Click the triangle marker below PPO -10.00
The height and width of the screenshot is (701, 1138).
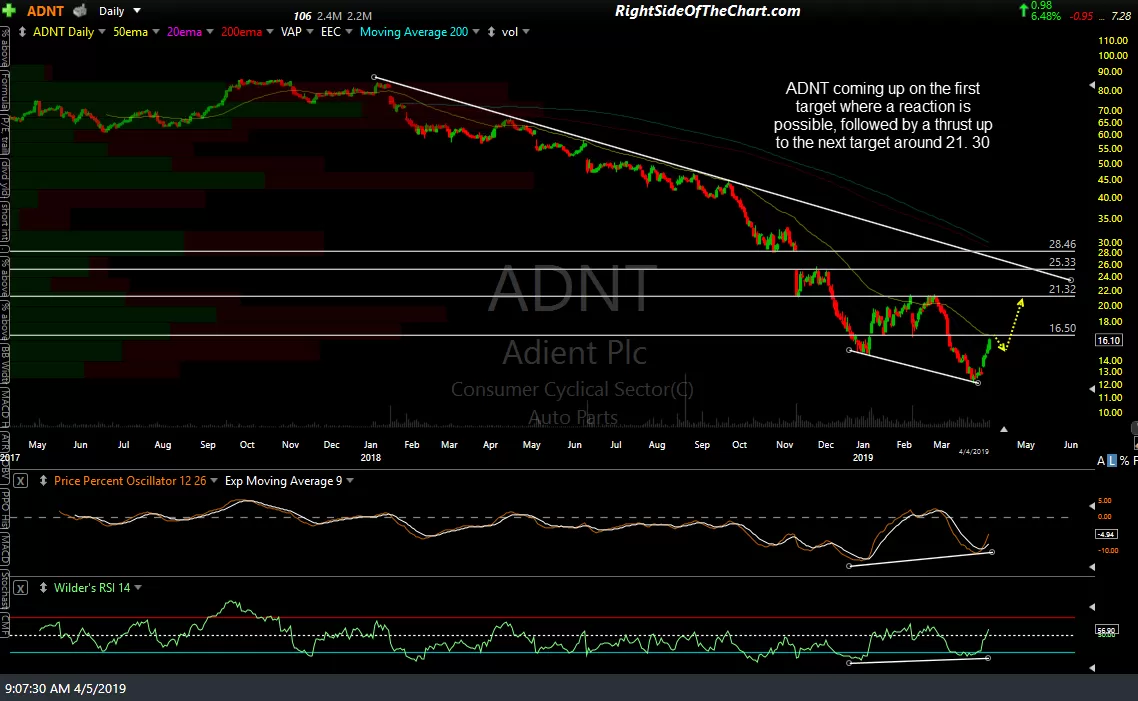[1092, 567]
